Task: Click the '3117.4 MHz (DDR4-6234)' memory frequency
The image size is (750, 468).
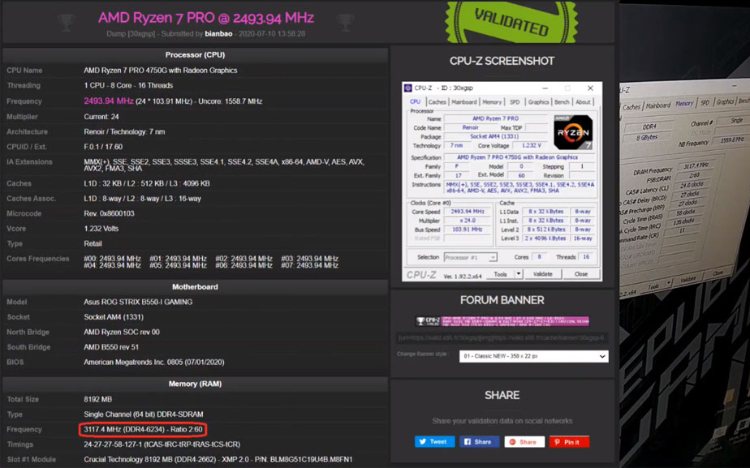Action: pos(143,429)
